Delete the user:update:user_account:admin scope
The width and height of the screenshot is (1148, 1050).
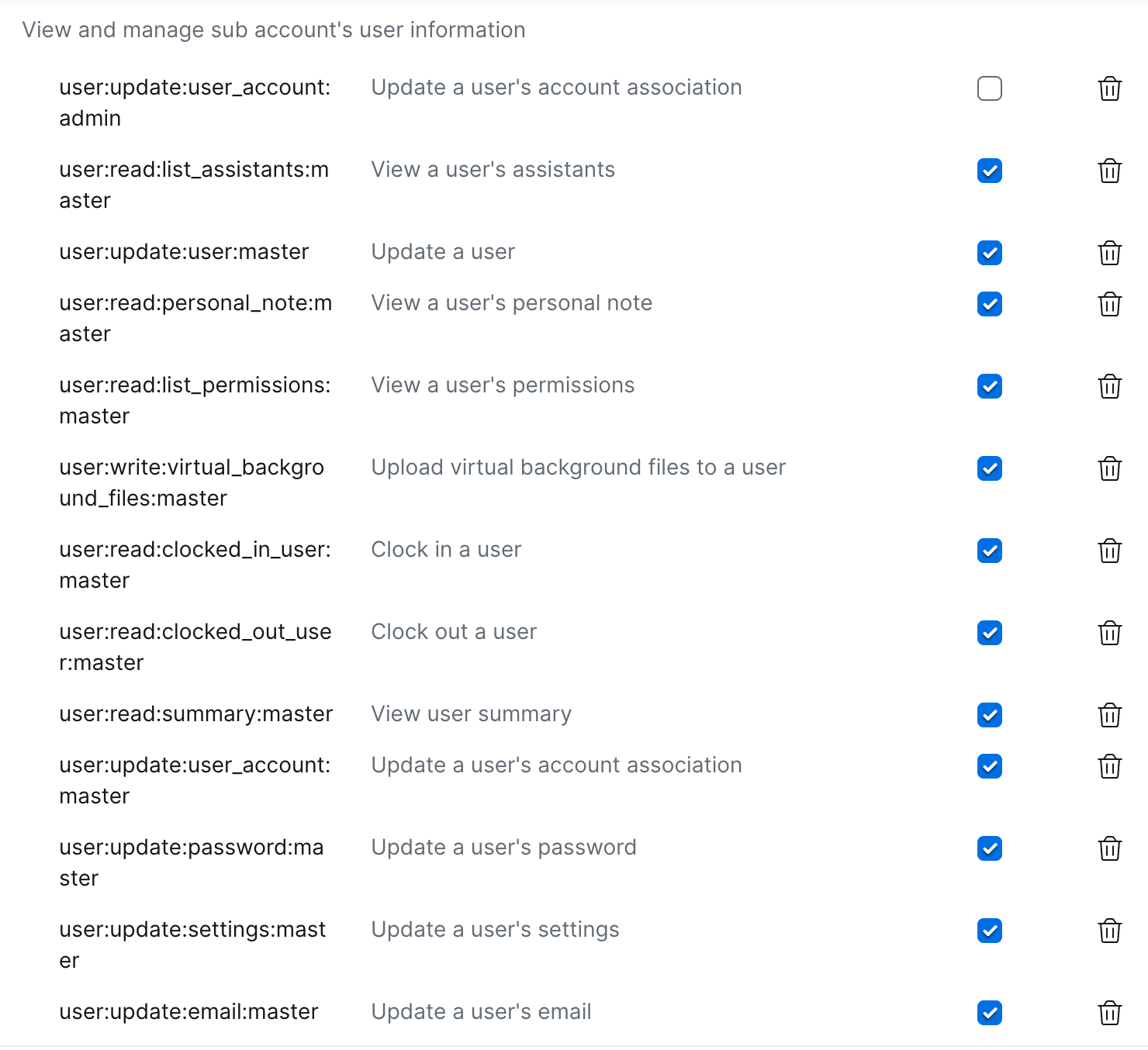[1110, 88]
